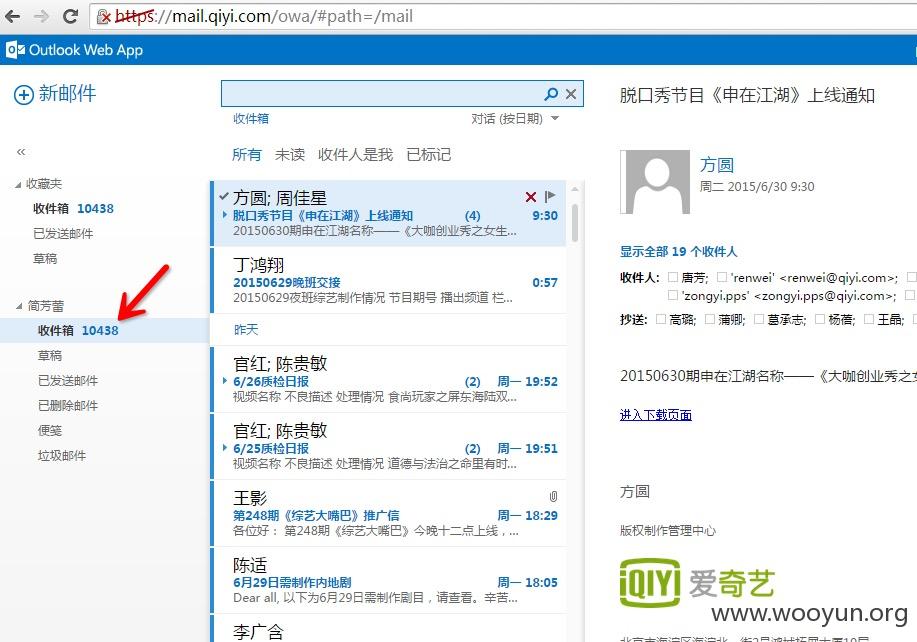Viewport: 917px width, 642px height.
Task: Tick the checkbox next to 唐芳
Action: pos(673,277)
